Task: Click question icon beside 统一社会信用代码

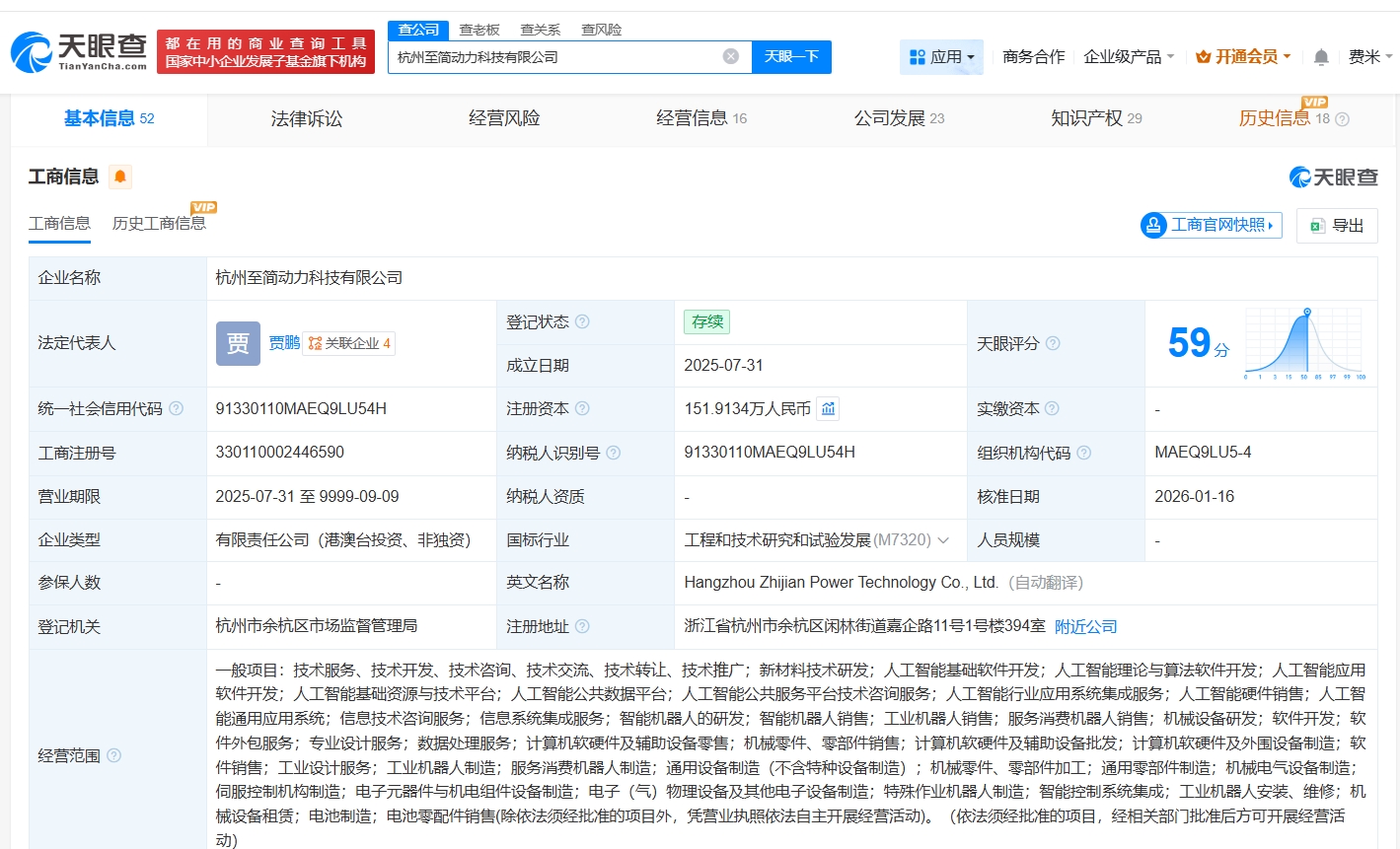Action: [176, 408]
